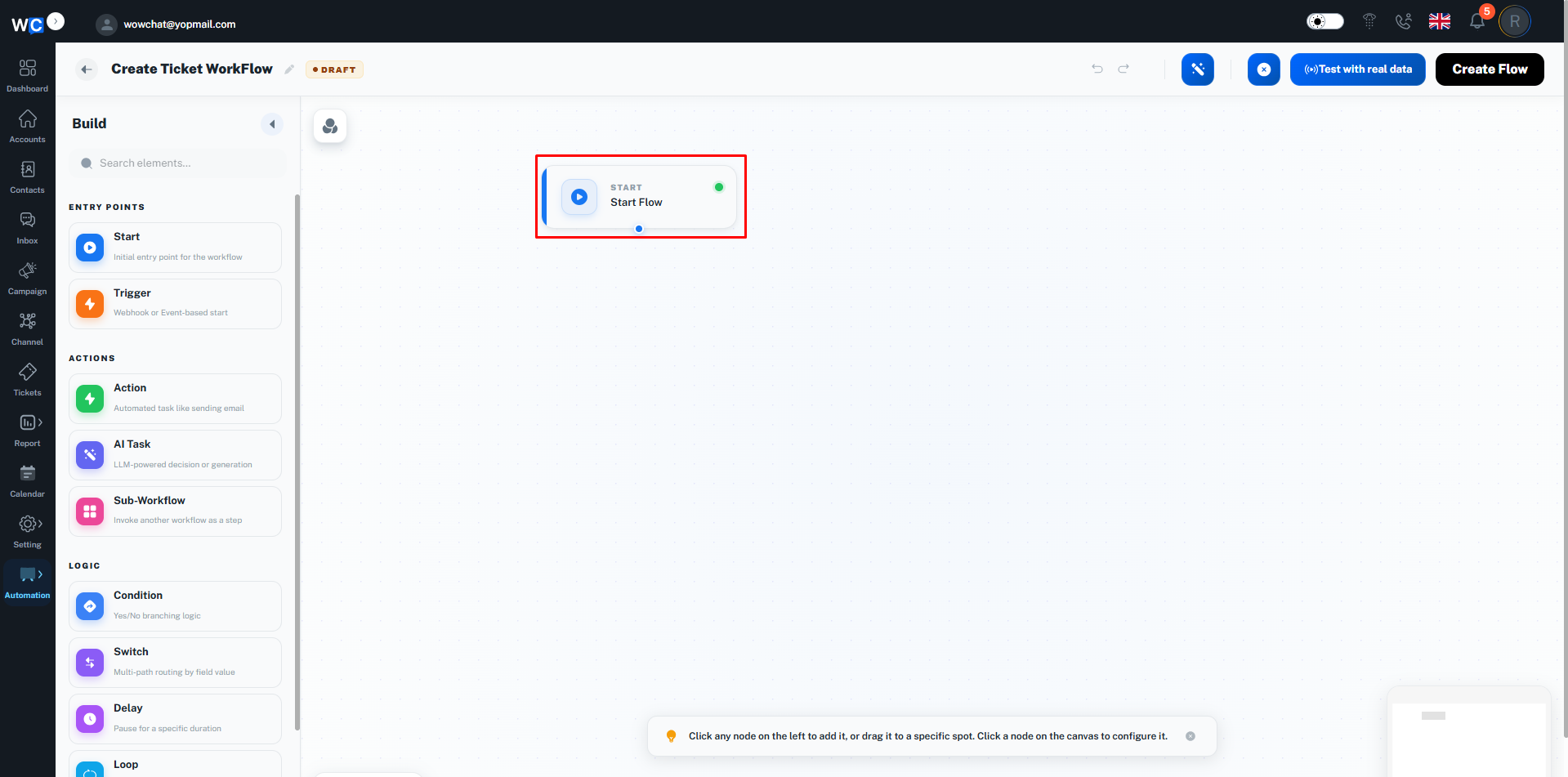Add the Condition logic node

click(175, 606)
